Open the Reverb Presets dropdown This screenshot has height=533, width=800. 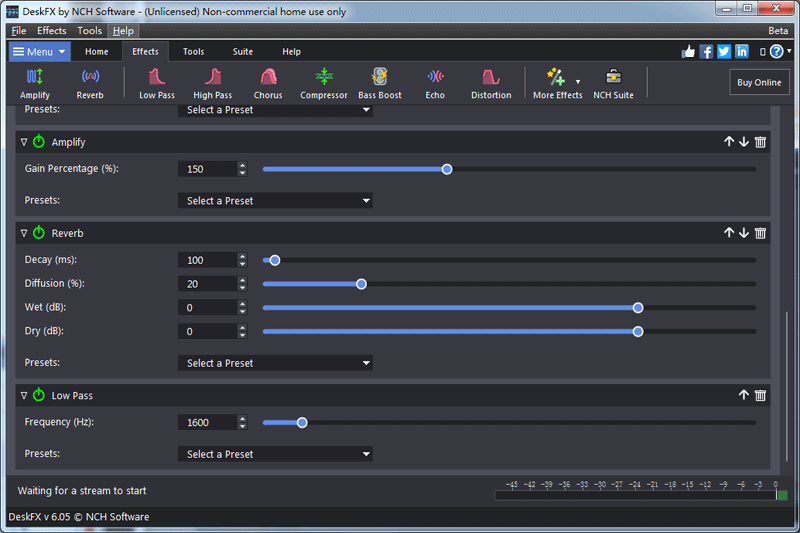[x=275, y=363]
